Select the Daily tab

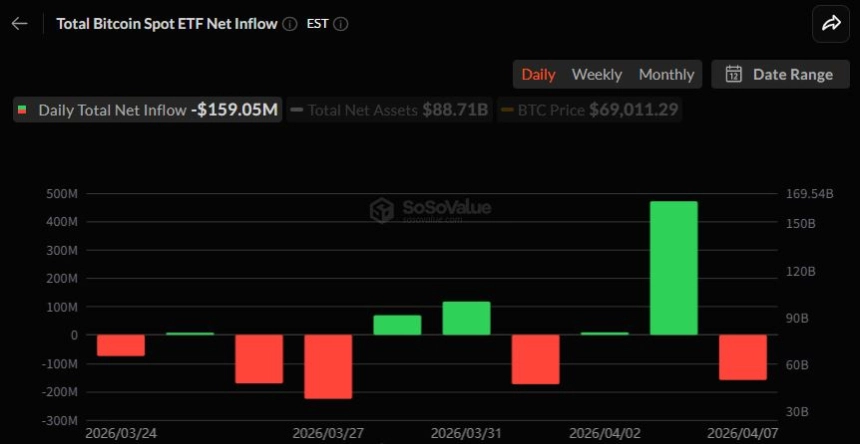point(538,74)
